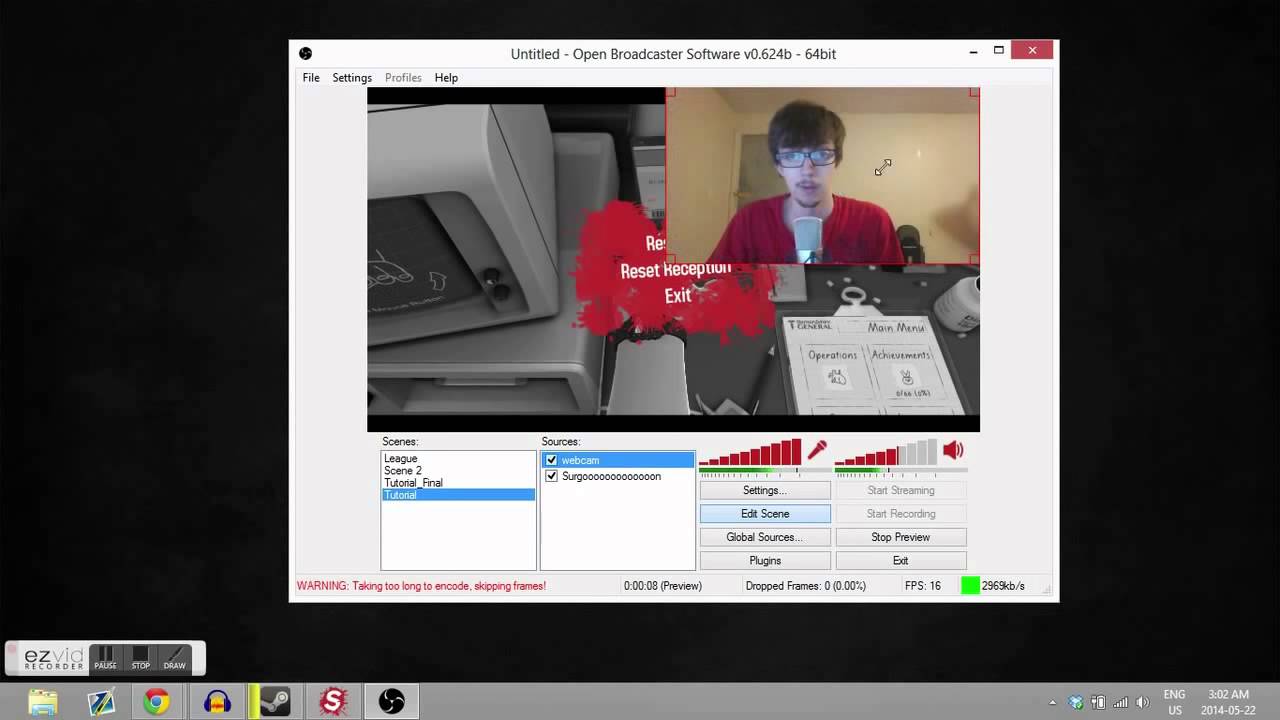Mute desktop audio via speaker icon

click(x=953, y=450)
